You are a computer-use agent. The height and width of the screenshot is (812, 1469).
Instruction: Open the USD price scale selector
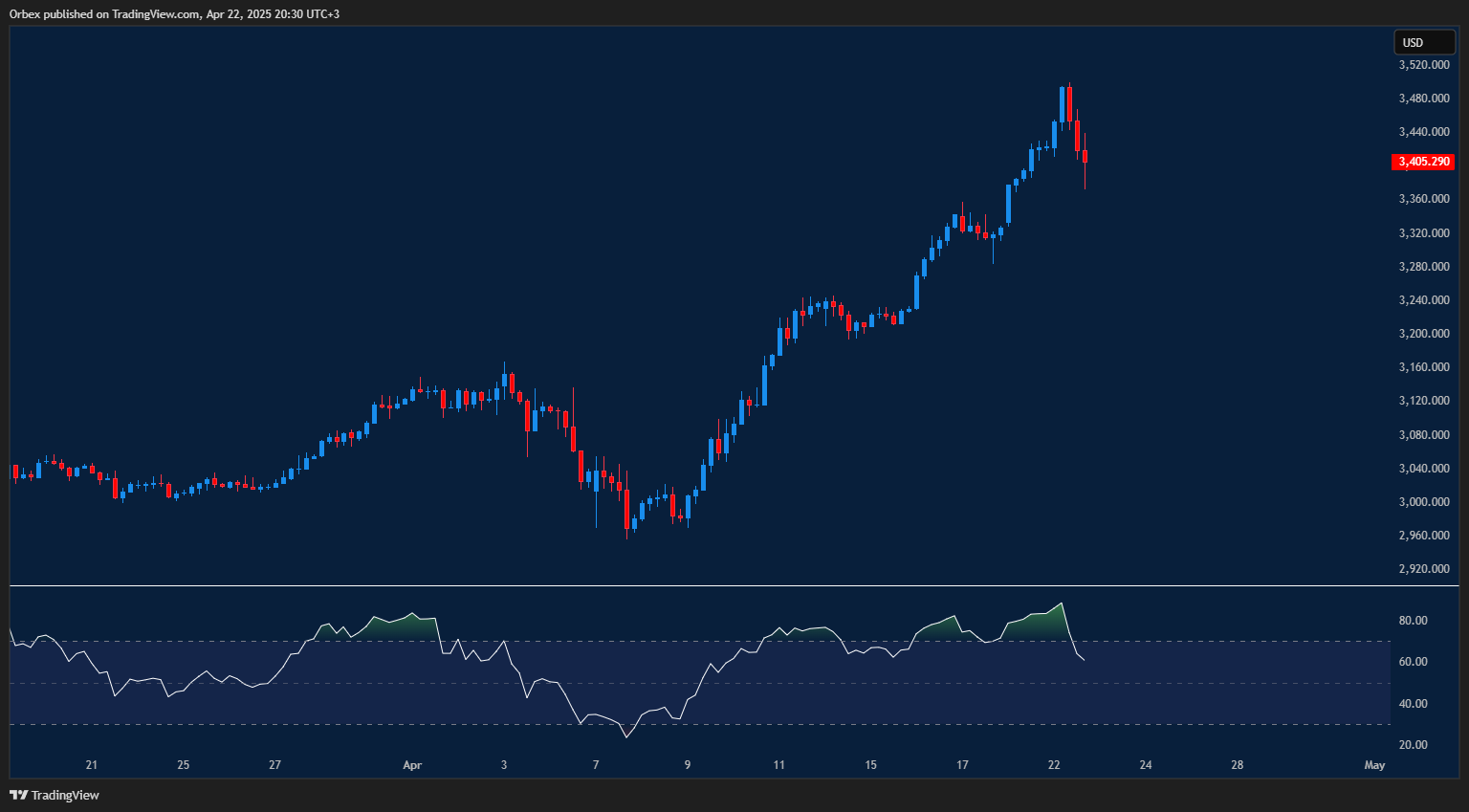[x=1424, y=42]
